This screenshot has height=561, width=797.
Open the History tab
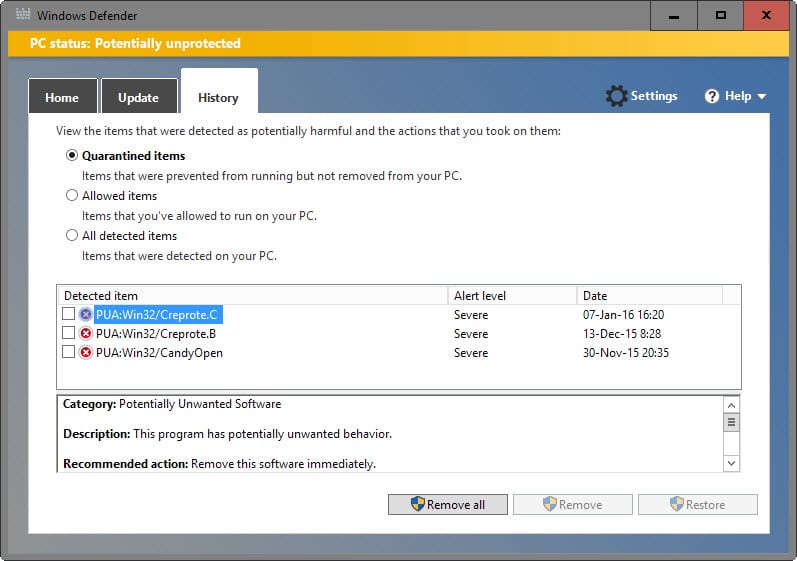(219, 91)
